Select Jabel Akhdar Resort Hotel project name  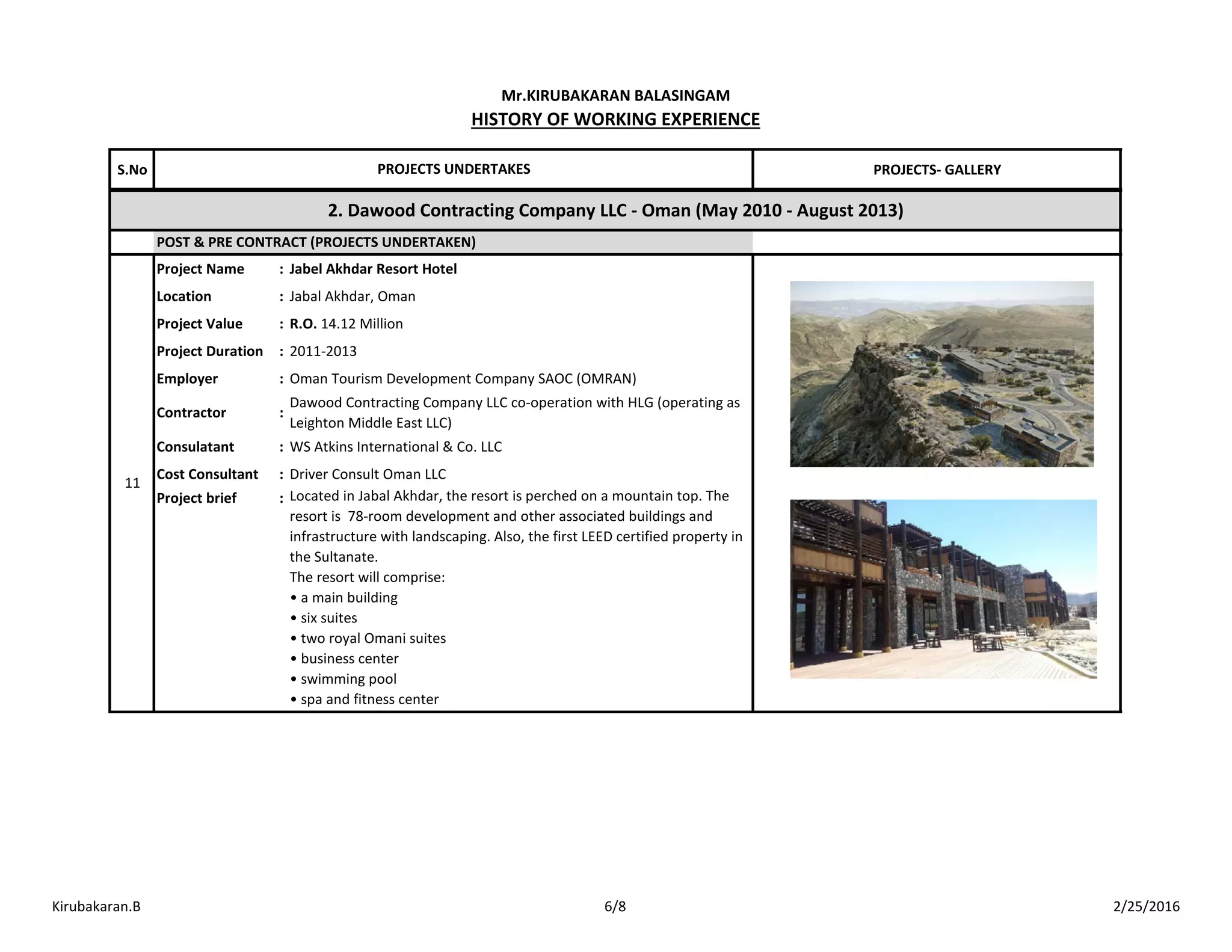click(x=372, y=269)
